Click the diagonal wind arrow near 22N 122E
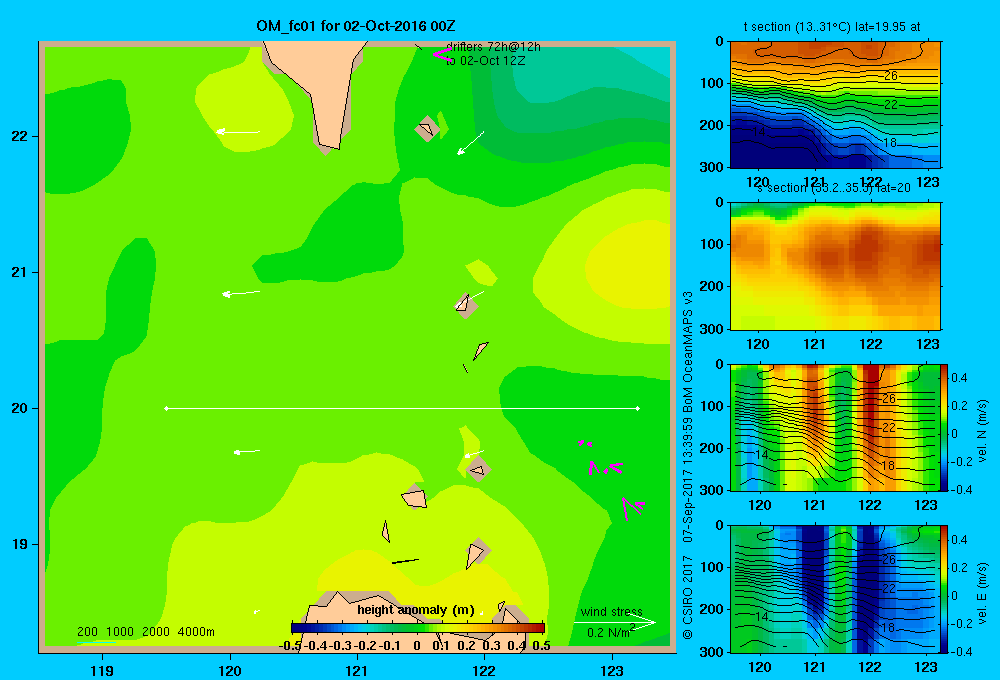Image resolution: width=1000 pixels, height=680 pixels. tap(470, 143)
